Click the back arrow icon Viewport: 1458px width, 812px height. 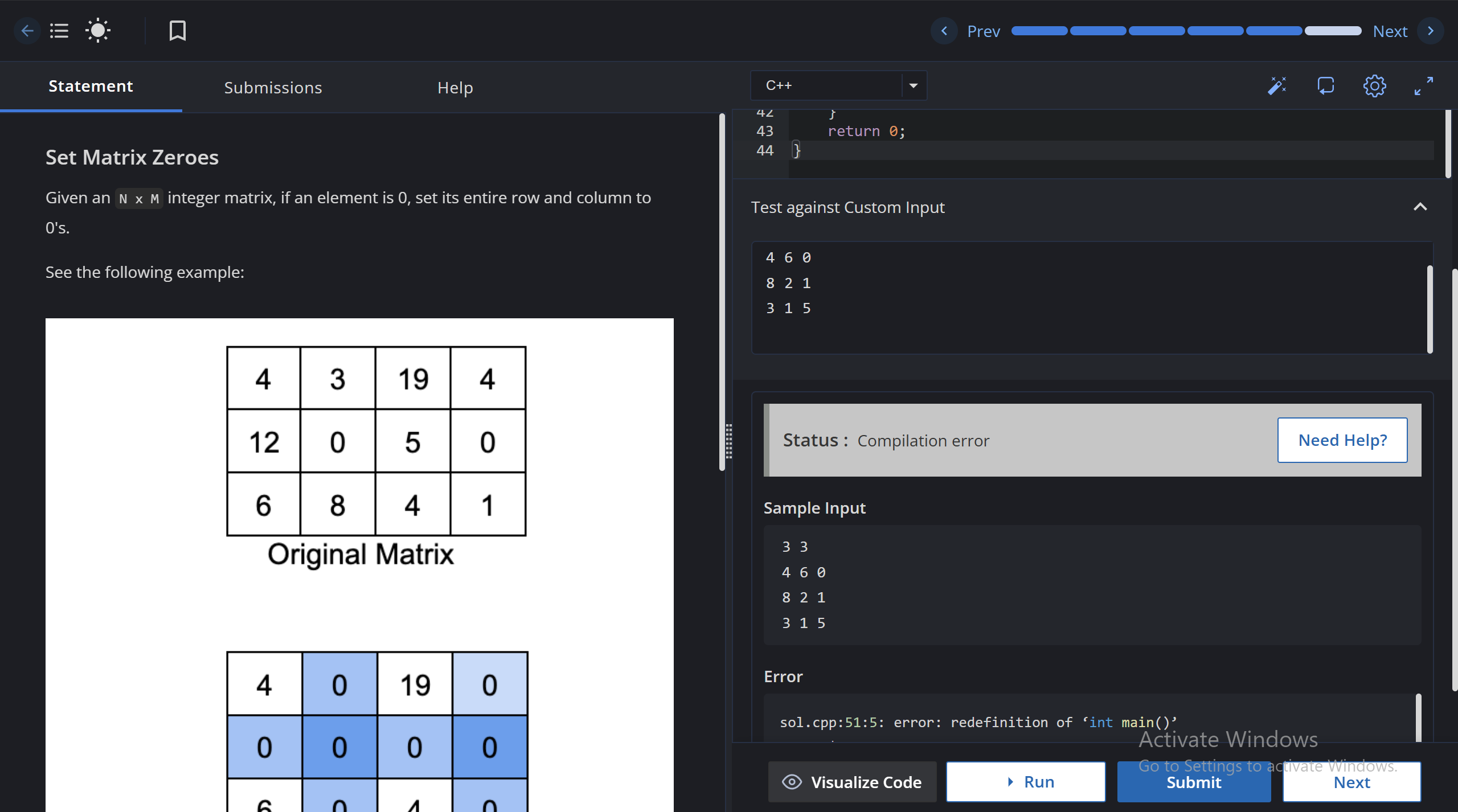click(27, 31)
